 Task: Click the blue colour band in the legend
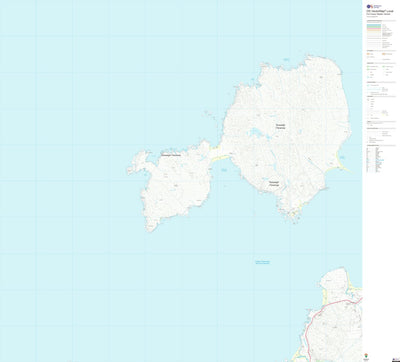click(374, 25)
